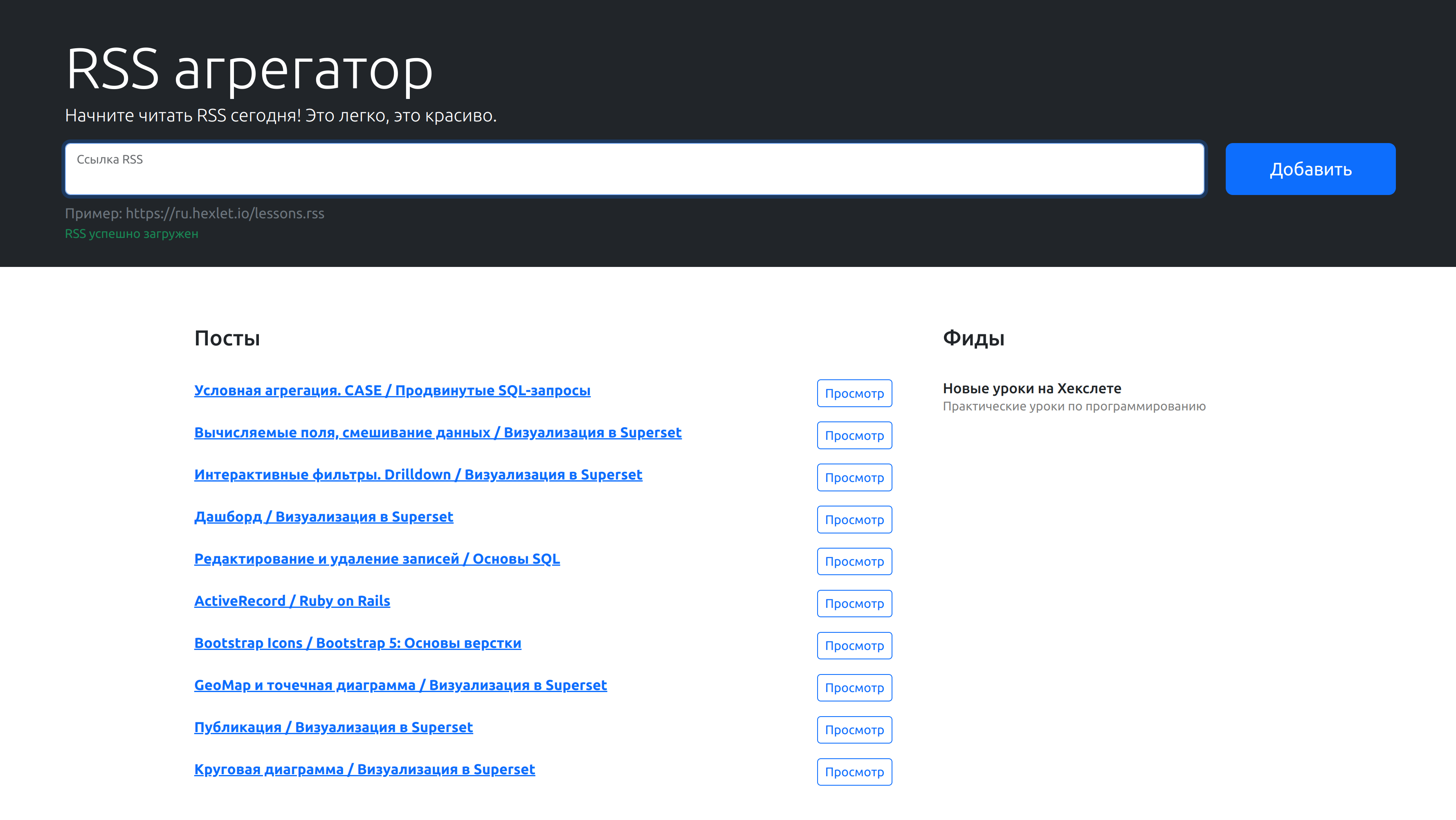Click the Ссылка RSS input field
1456x820 pixels.
coord(634,169)
